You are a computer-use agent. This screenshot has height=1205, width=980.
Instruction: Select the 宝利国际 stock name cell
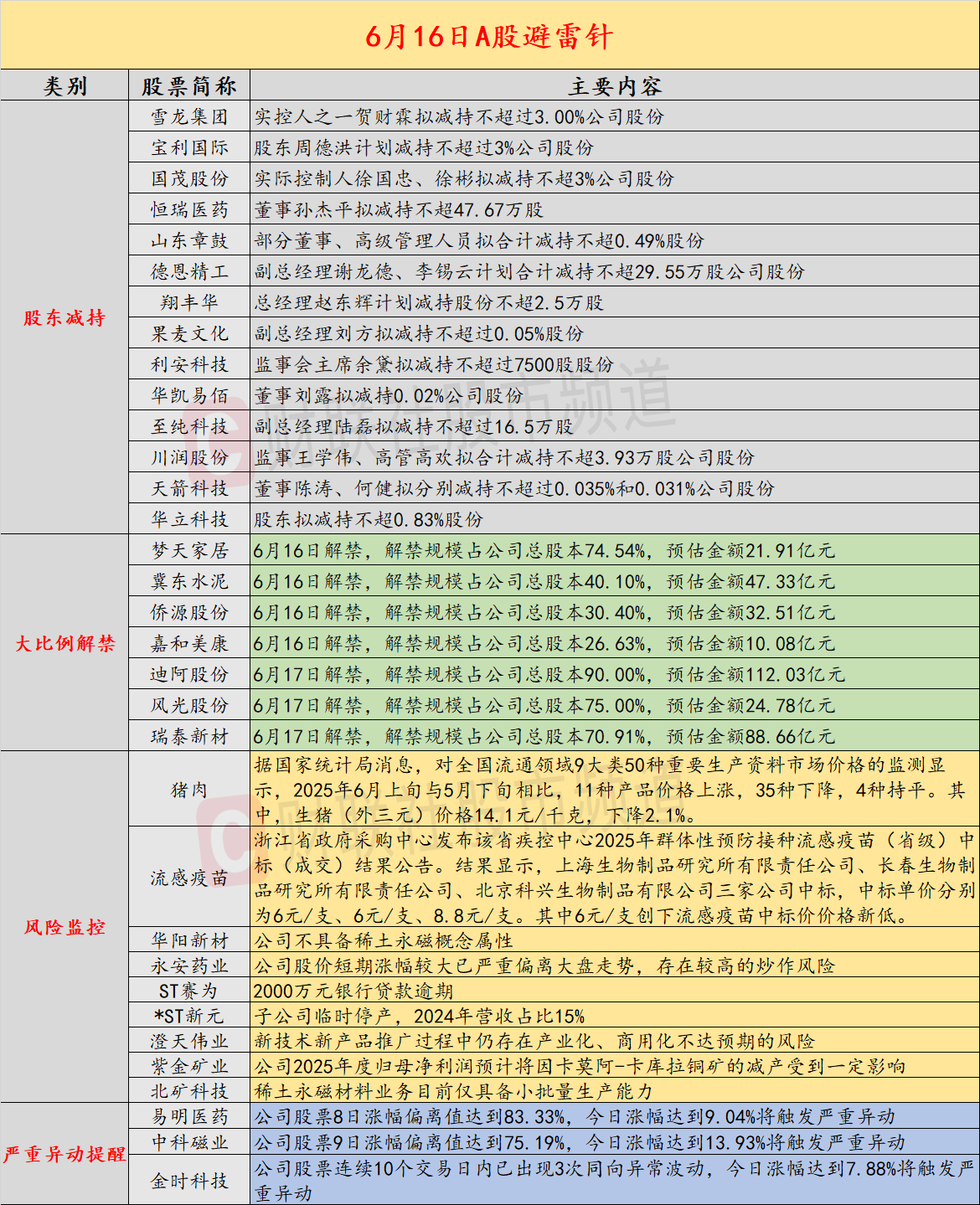189,147
